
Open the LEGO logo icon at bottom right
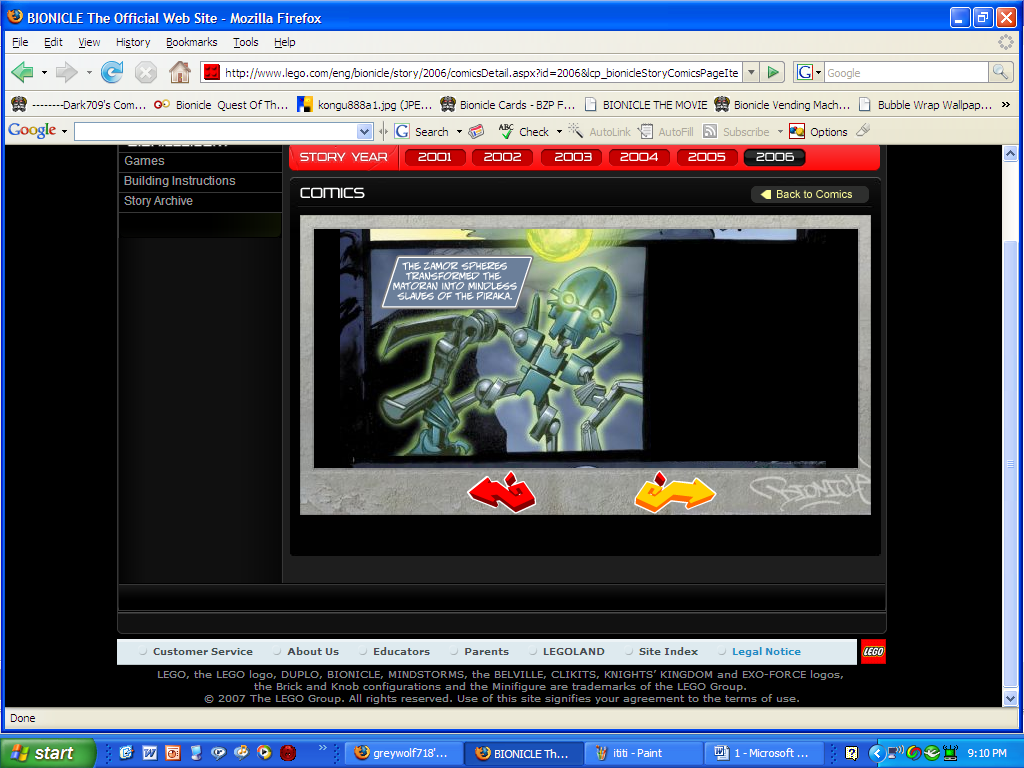pos(872,651)
